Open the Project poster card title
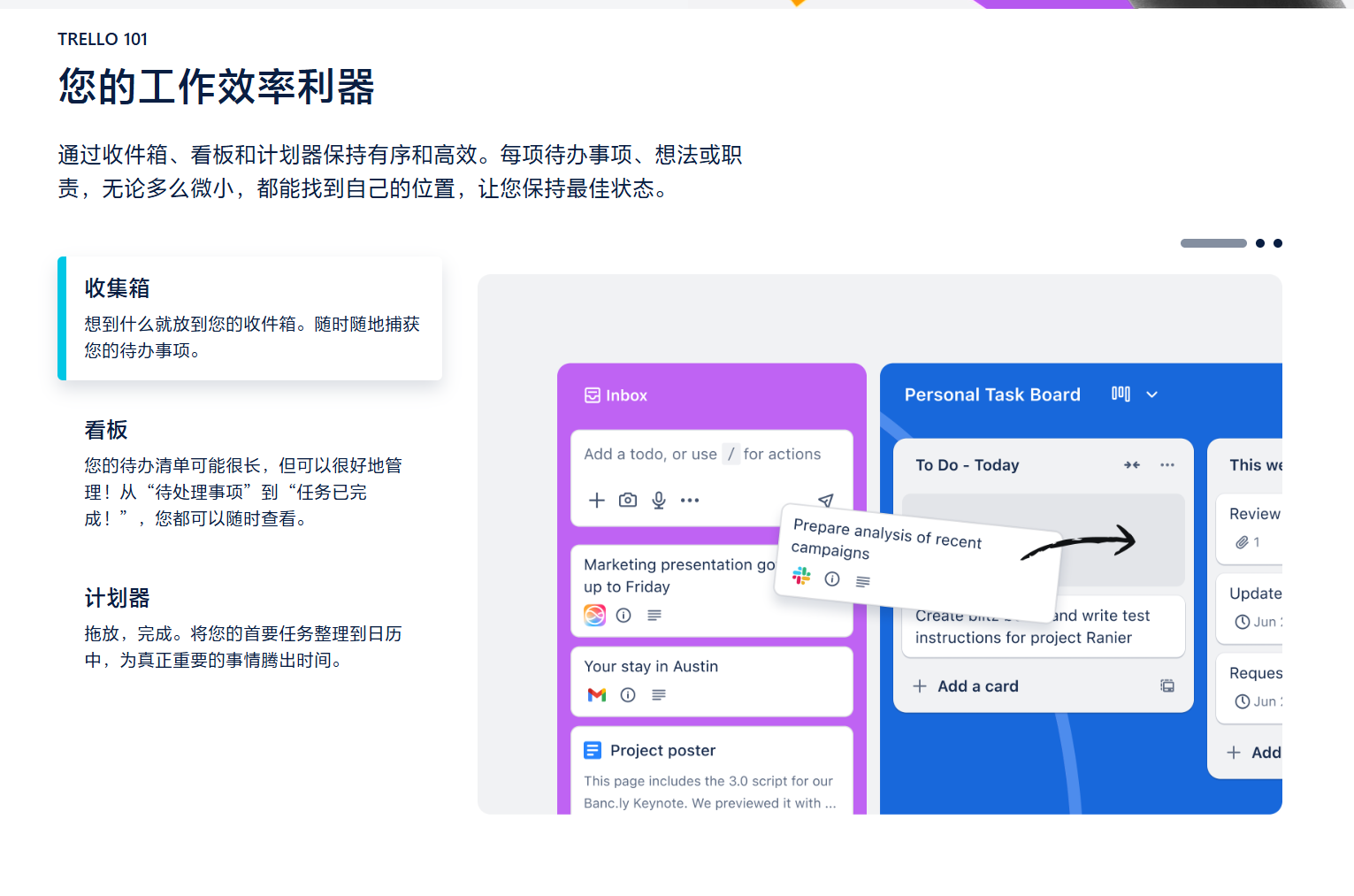The width and height of the screenshot is (1354, 896). point(662,751)
